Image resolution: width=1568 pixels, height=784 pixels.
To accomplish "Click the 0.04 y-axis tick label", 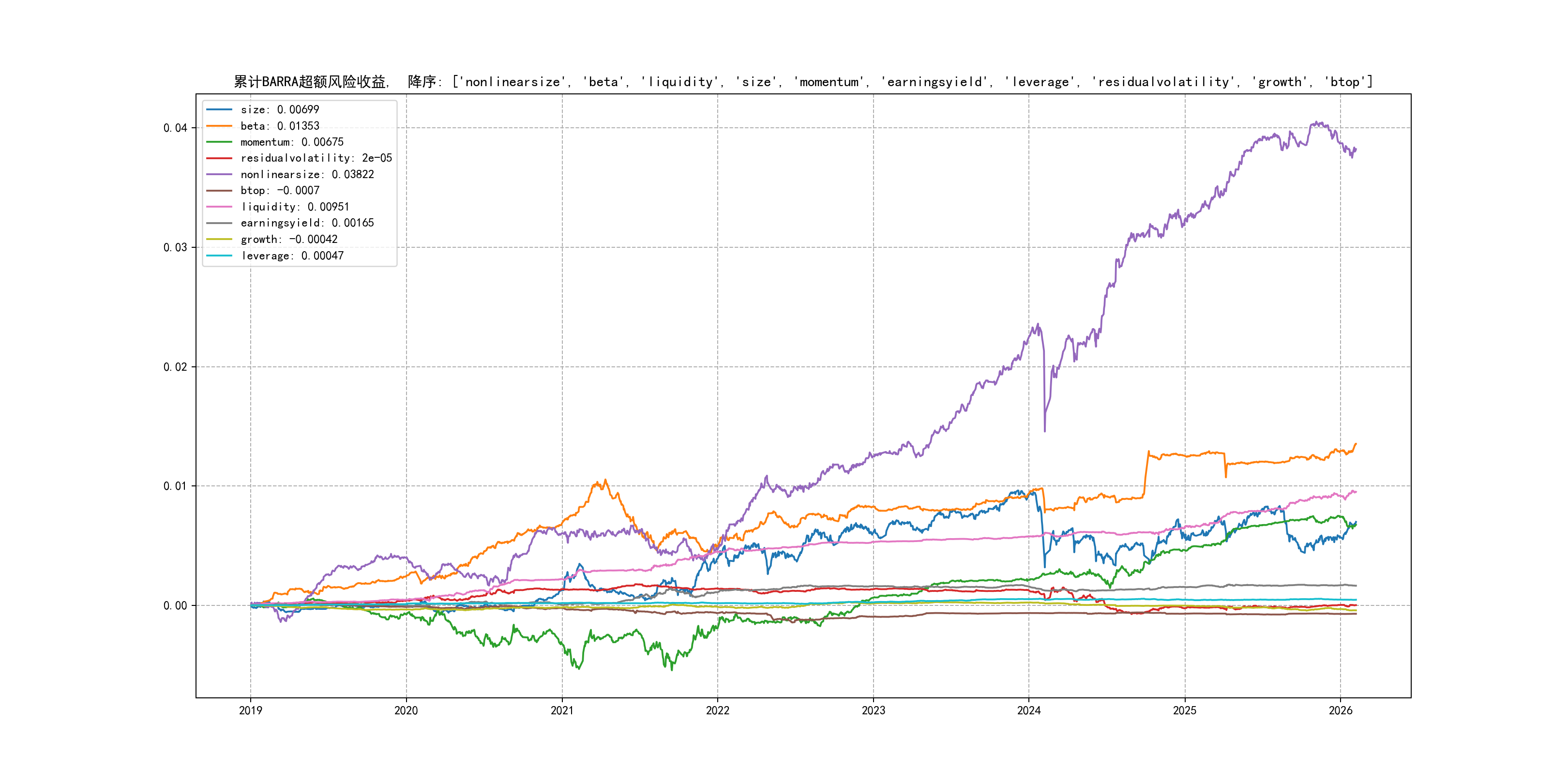I will (x=175, y=128).
